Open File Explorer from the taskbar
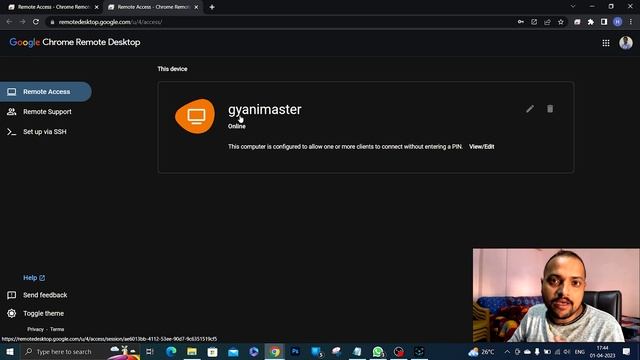Image resolution: width=640 pixels, height=360 pixels. tap(192, 351)
